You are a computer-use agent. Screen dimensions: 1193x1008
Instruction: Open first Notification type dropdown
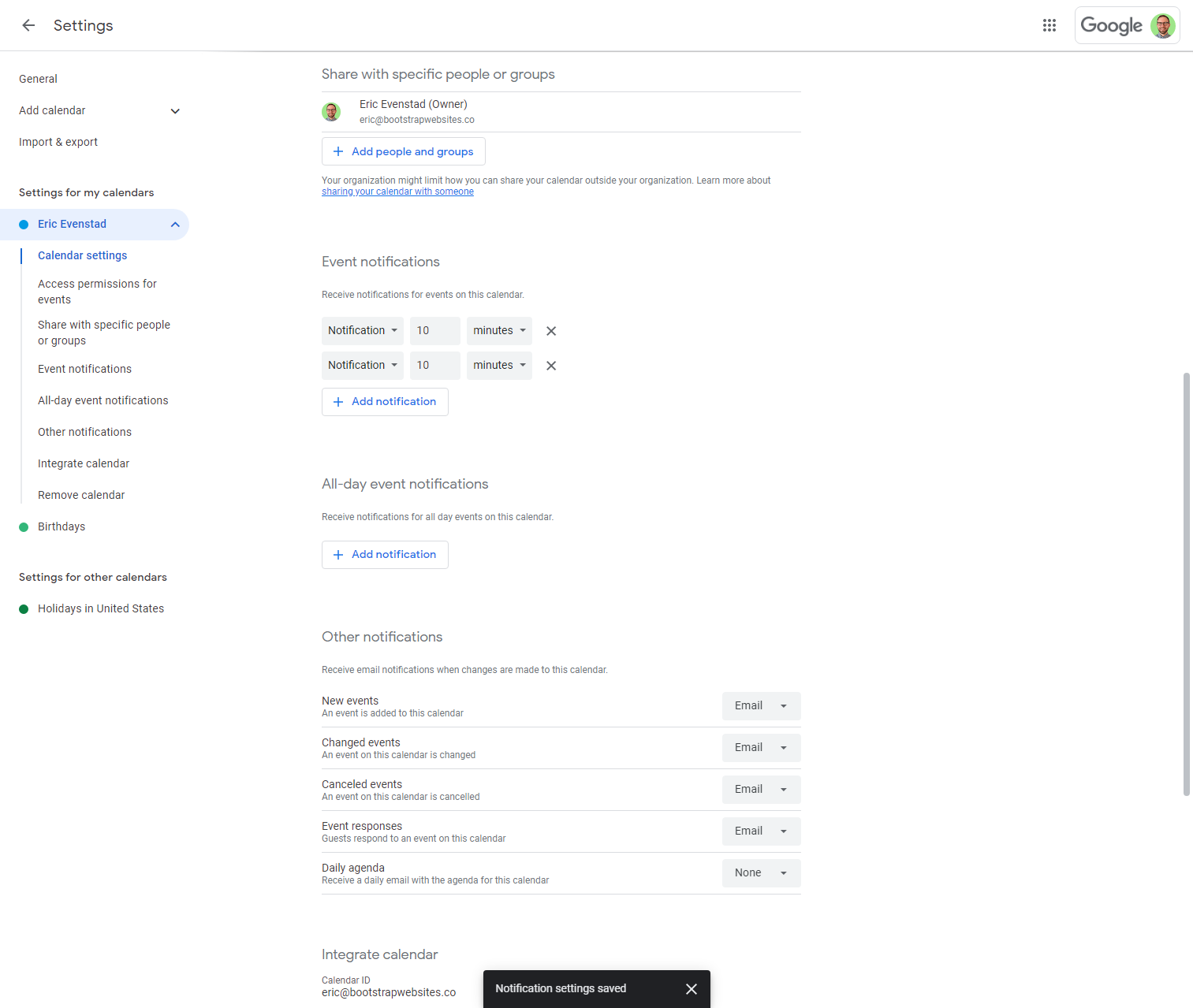click(x=363, y=331)
